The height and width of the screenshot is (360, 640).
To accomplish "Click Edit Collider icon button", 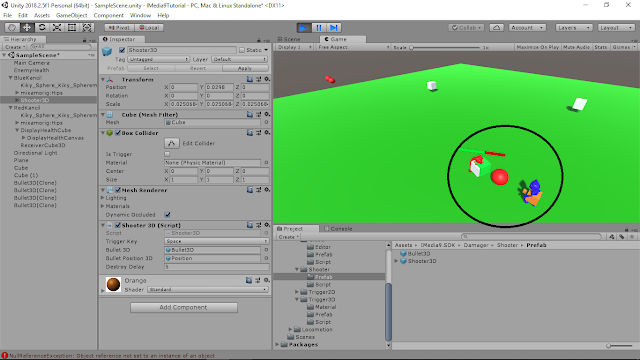I will point(171,143).
